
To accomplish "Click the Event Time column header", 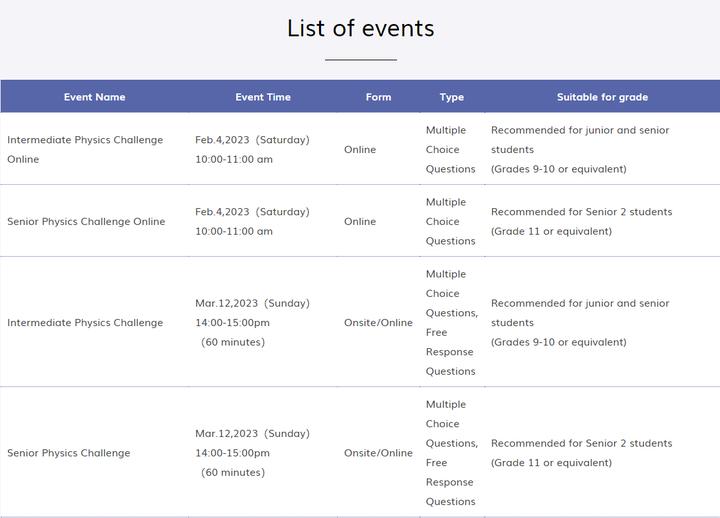I will [x=263, y=97].
